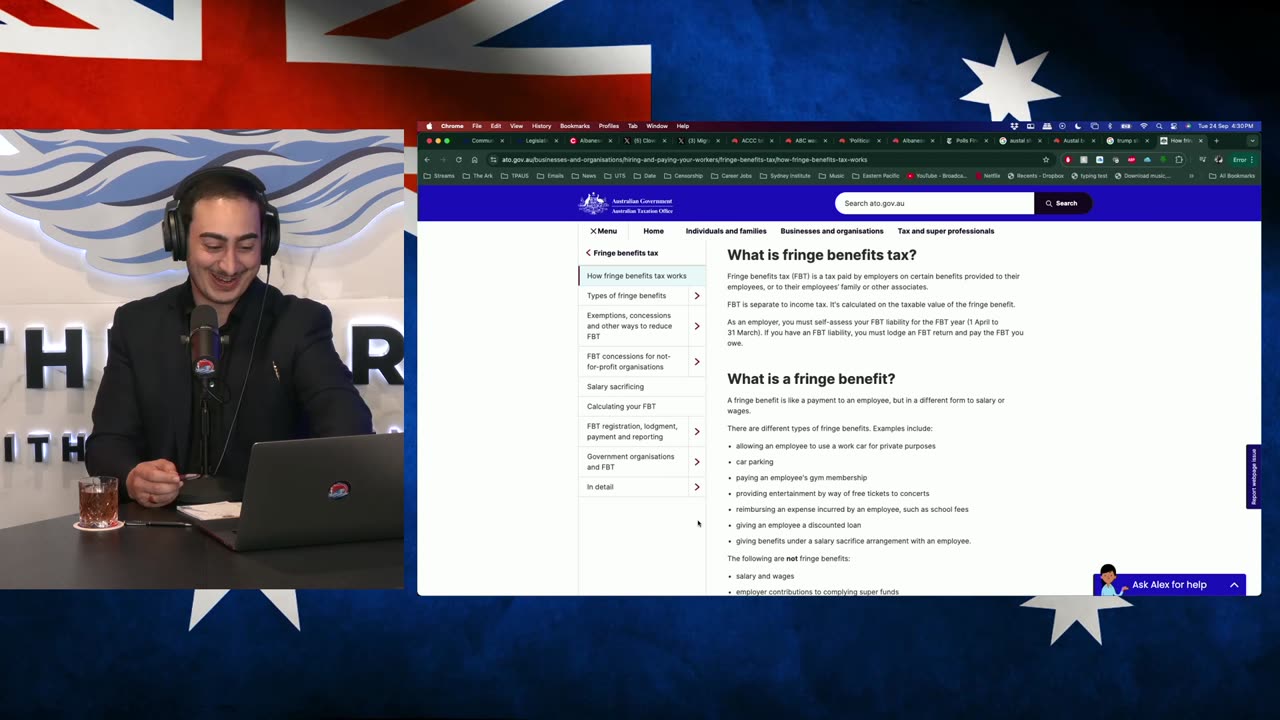Open a new tab with plus icon
The height and width of the screenshot is (720, 1280).
tap(1216, 141)
